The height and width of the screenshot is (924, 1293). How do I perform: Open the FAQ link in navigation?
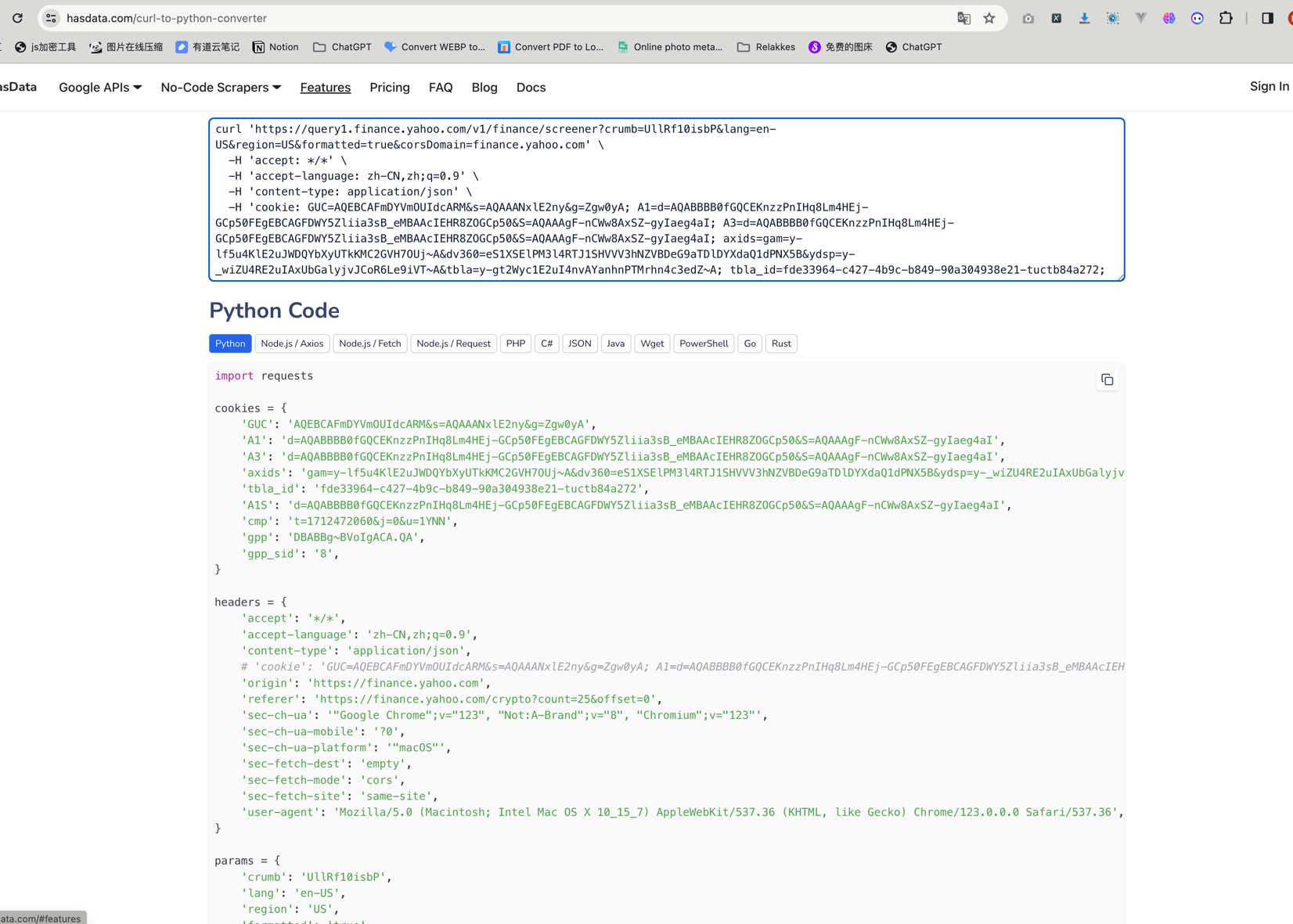(441, 88)
